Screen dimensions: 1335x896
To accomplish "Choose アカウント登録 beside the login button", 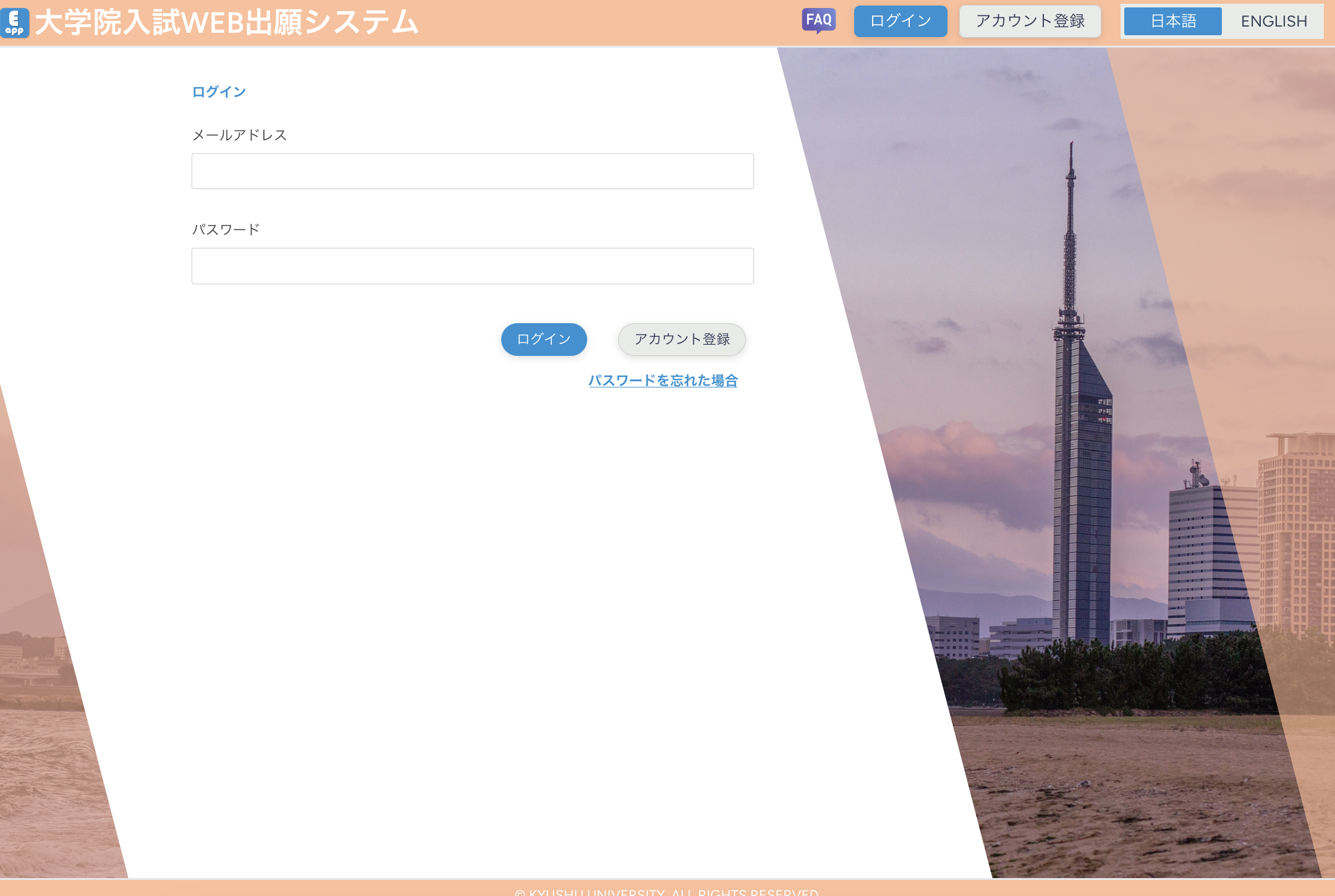I will tap(681, 339).
